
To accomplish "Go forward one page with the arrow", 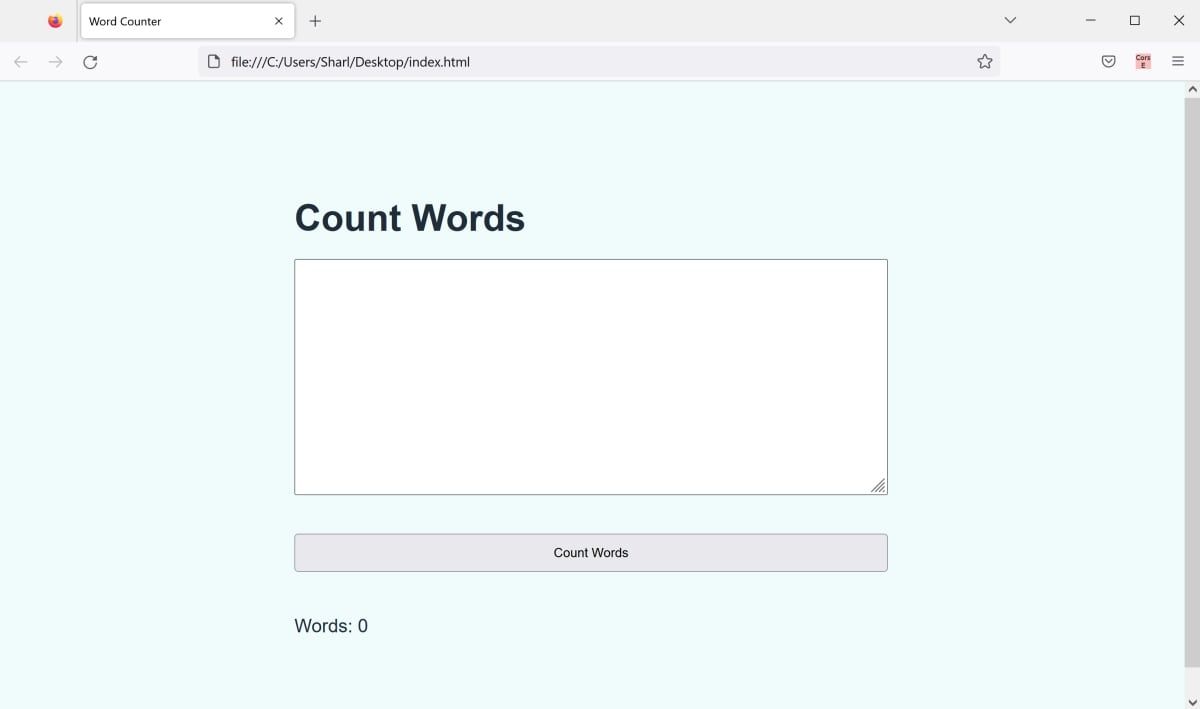I will pos(56,62).
